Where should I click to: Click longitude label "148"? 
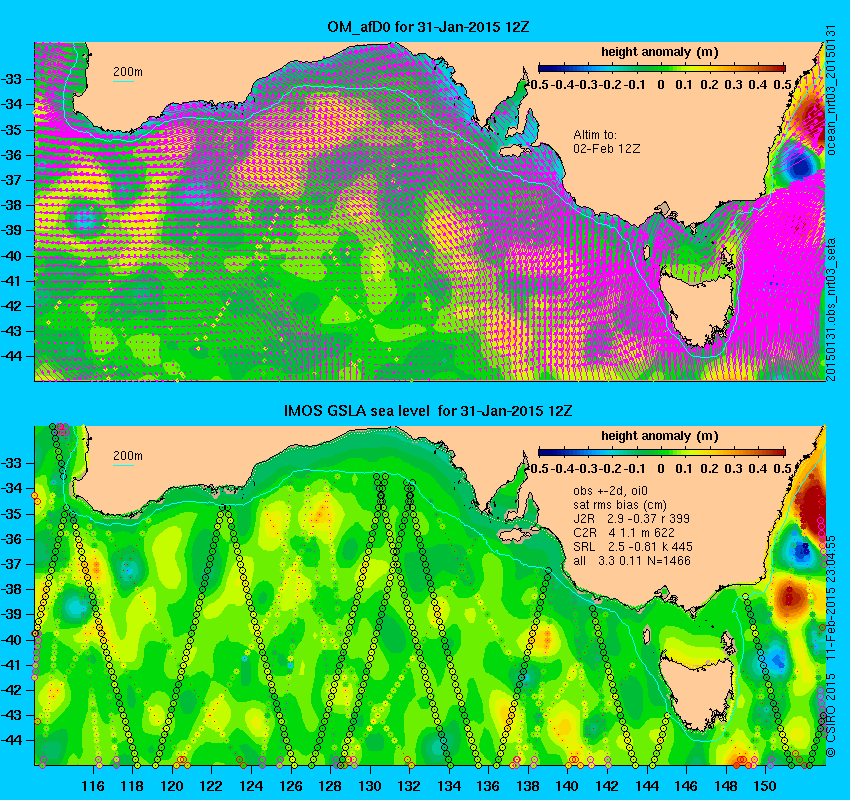click(x=726, y=786)
